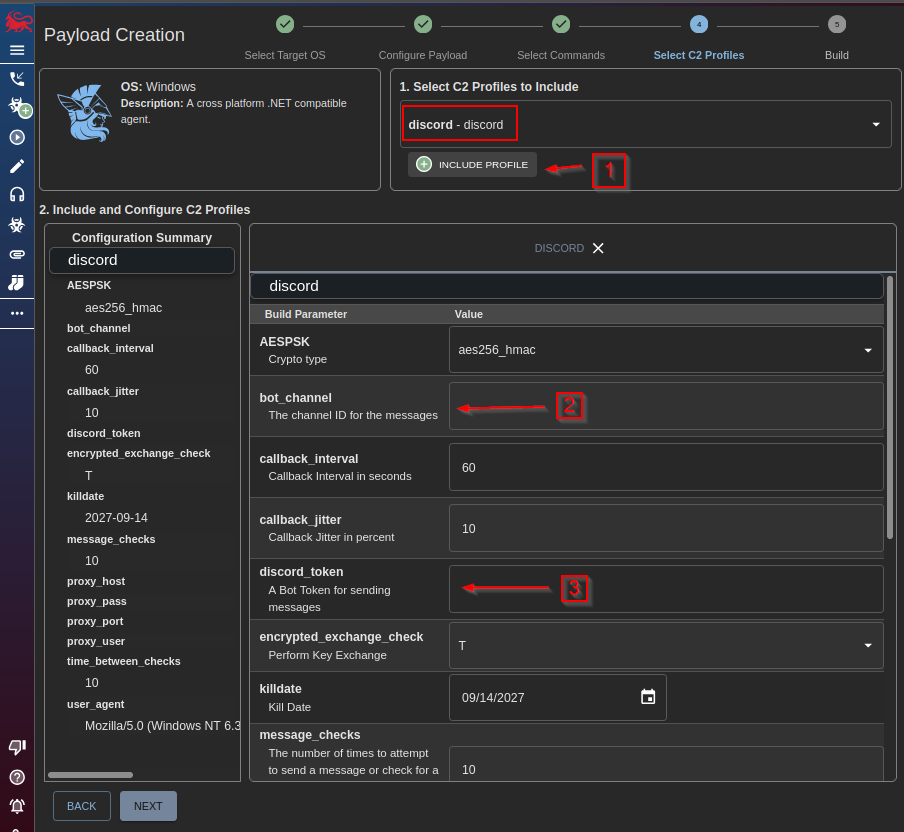Click the Build Parameter column header
The height and width of the screenshot is (832, 904).
coord(306,314)
